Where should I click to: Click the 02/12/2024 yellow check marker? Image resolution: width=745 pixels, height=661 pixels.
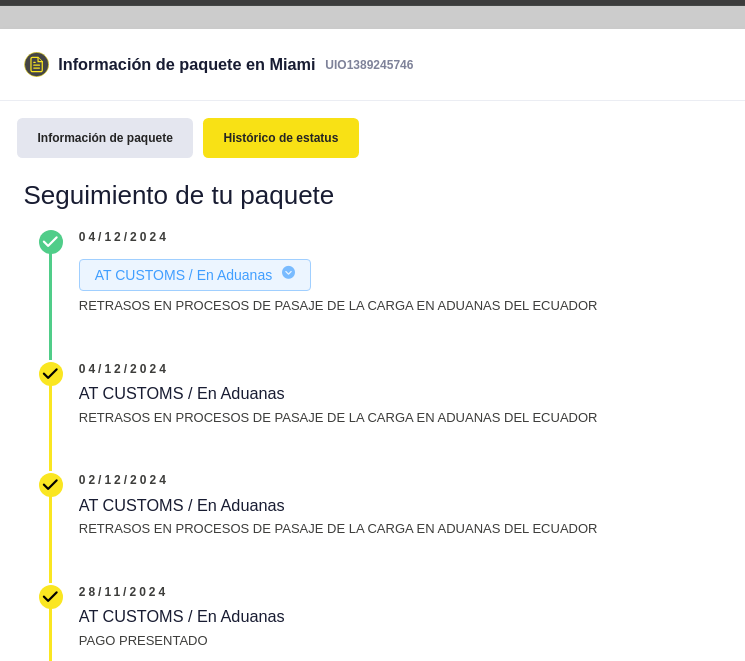coord(51,485)
